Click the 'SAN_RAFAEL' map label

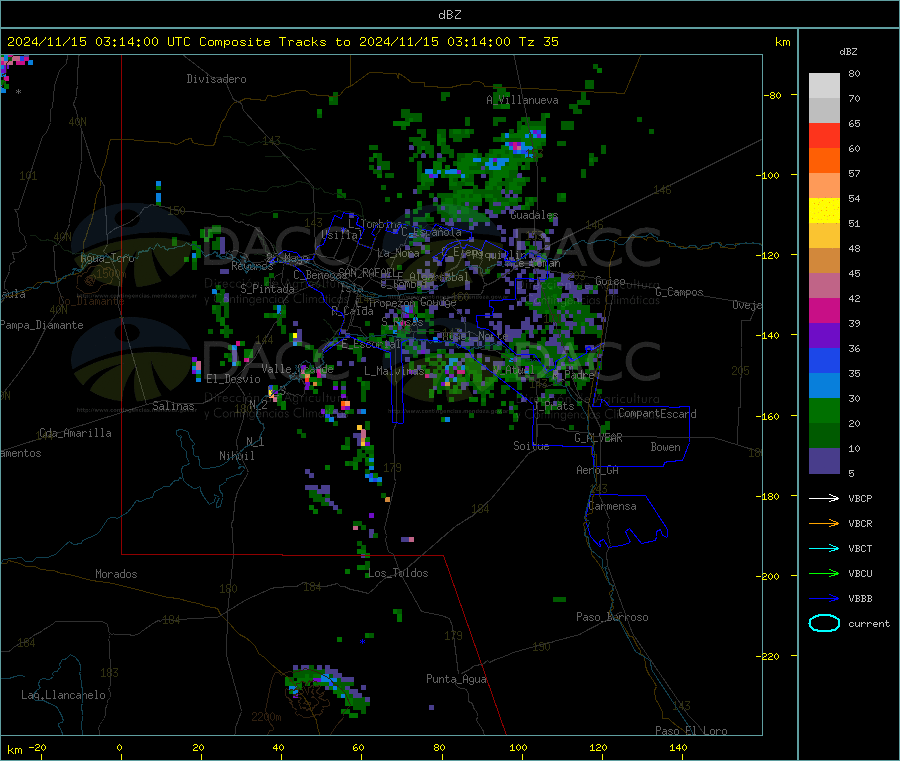367,272
